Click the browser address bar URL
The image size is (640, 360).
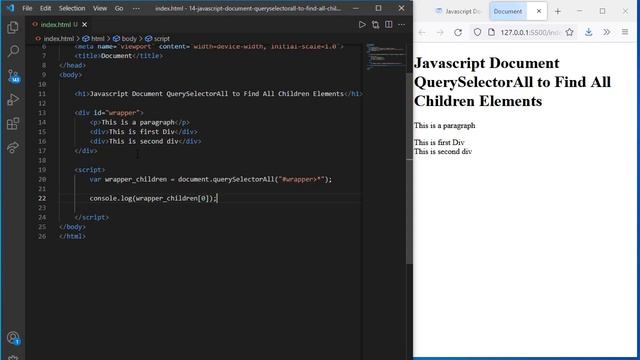pyautogui.click(x=530, y=32)
